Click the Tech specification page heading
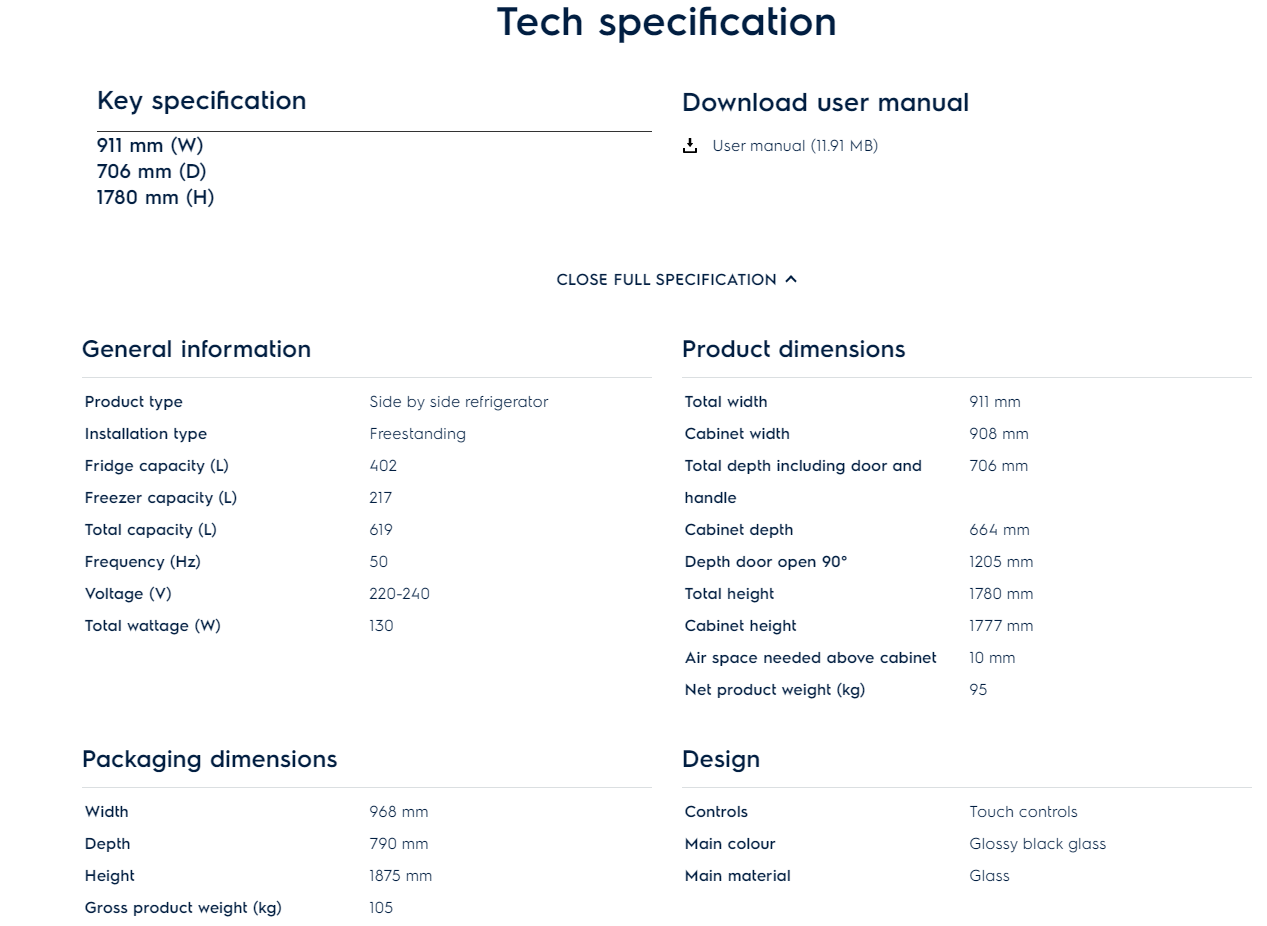 [x=666, y=22]
